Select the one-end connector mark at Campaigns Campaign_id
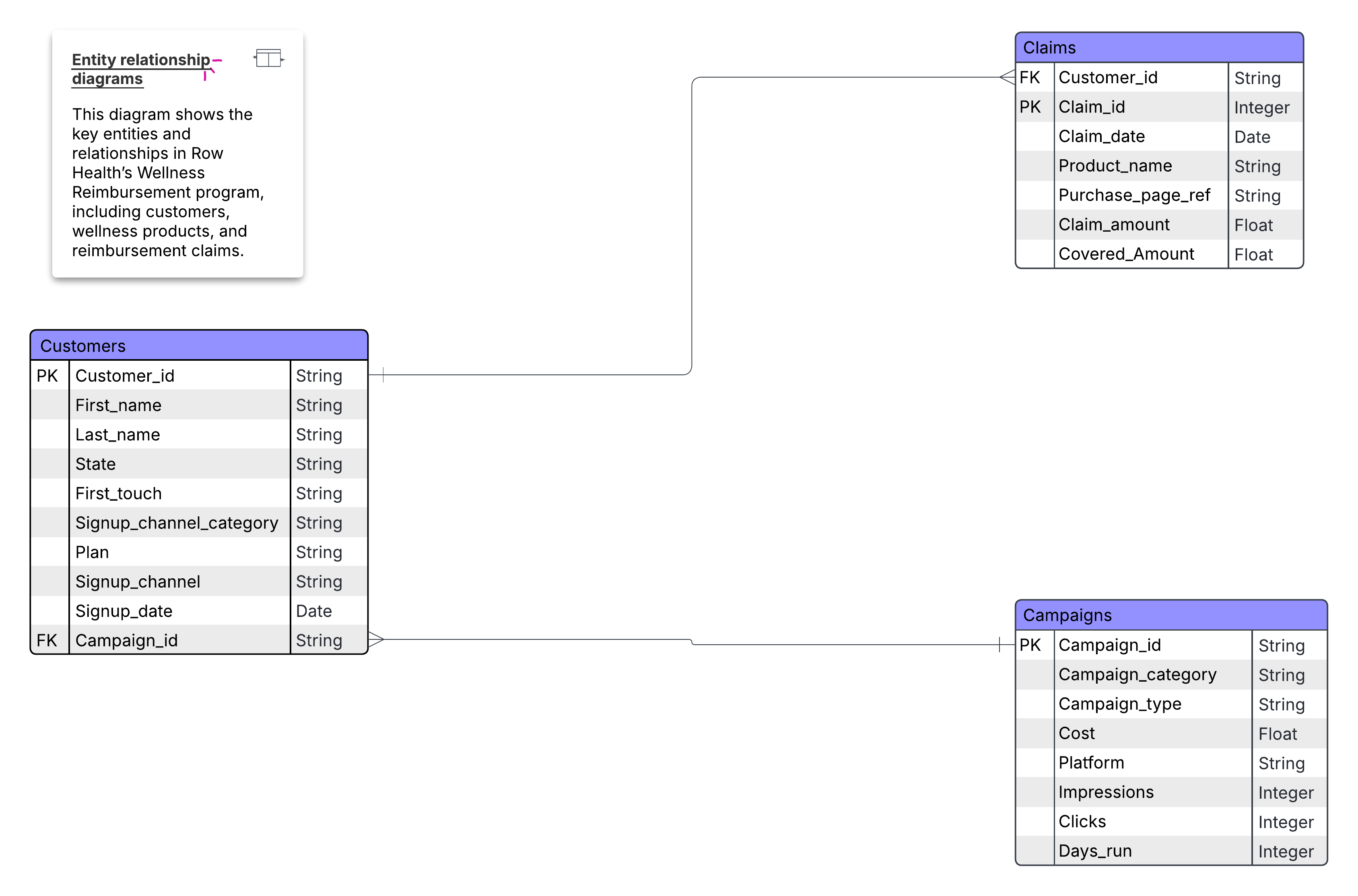The height and width of the screenshot is (896, 1358). click(x=999, y=645)
